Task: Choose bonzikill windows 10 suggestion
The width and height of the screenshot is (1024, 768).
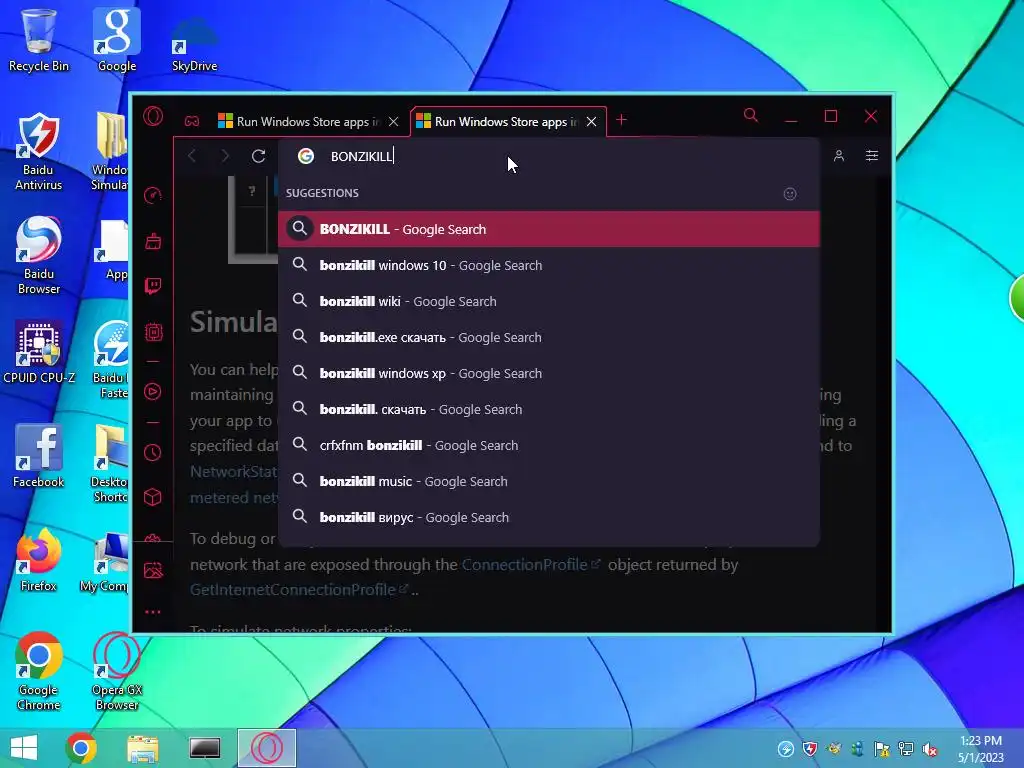Action: coord(549,265)
